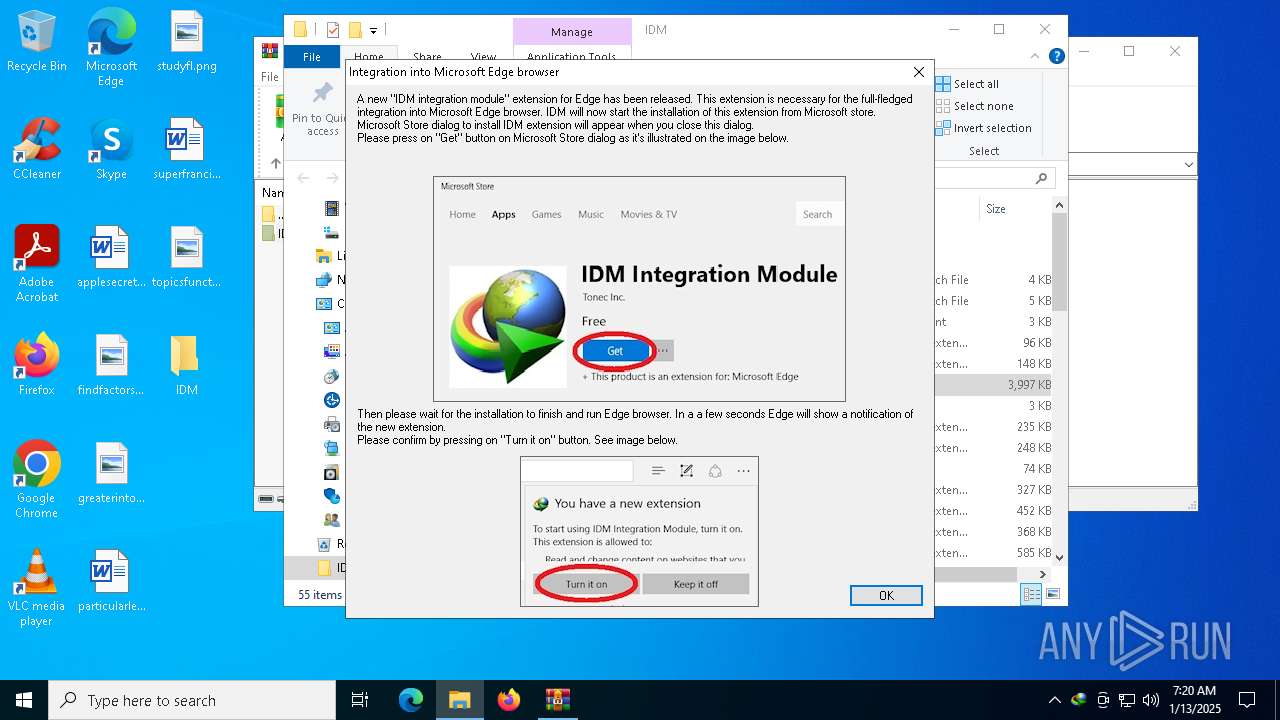
Task: Open Customize Quick Access Toolbar dropdown
Action: click(373, 31)
